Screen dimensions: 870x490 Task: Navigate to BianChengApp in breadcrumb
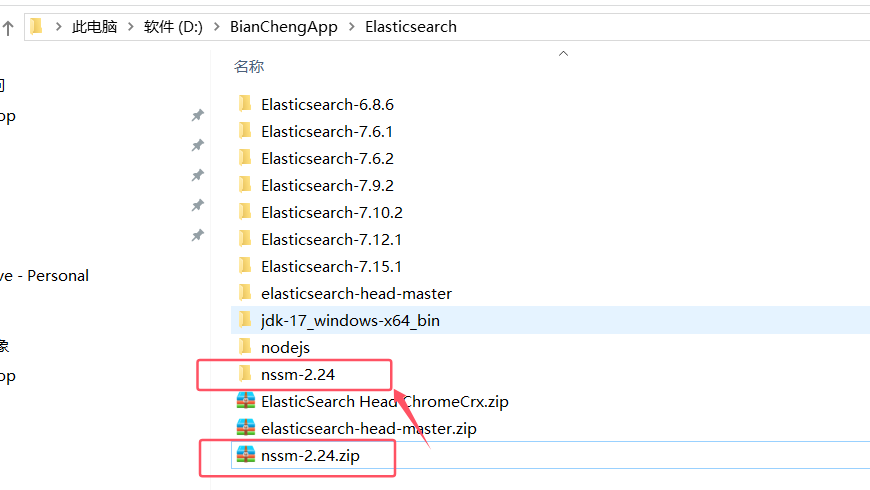click(284, 27)
